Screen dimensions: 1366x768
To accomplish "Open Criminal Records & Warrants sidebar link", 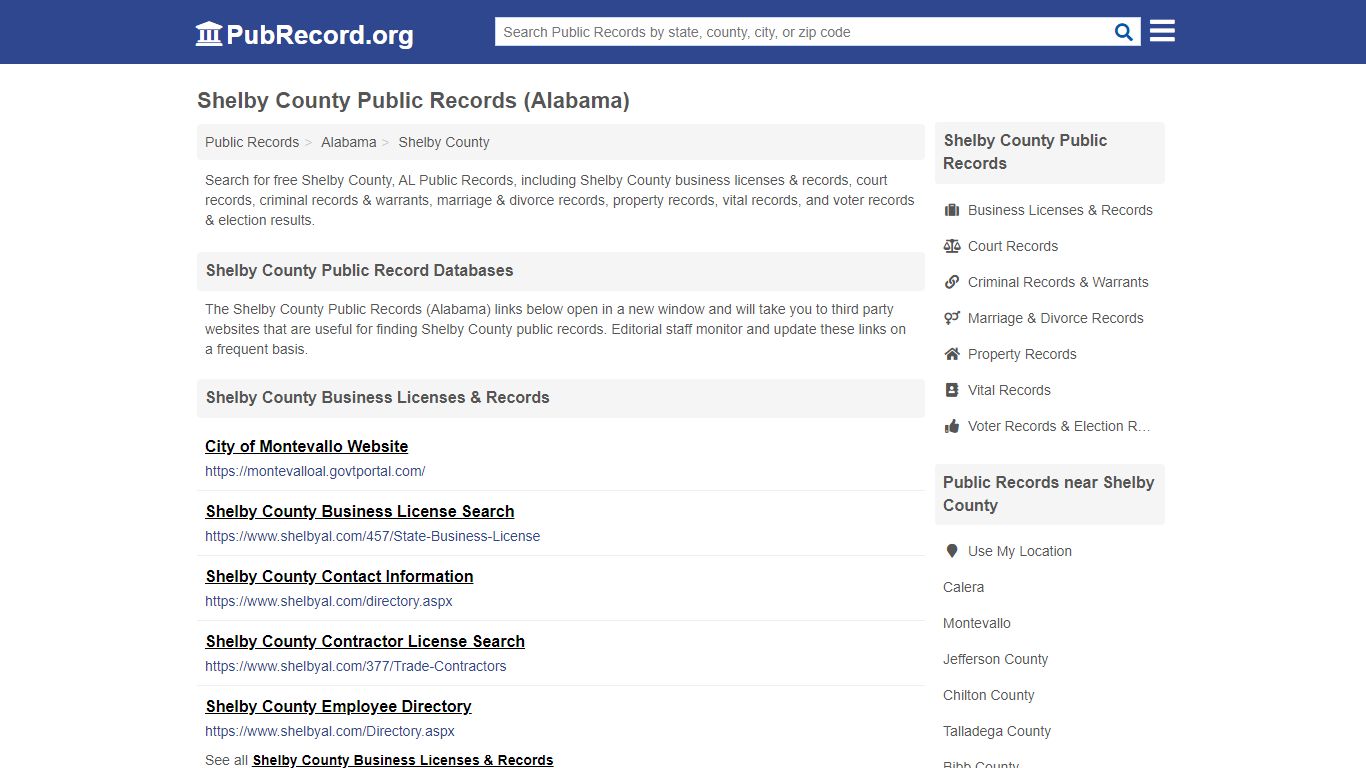I will pyautogui.click(x=1058, y=282).
